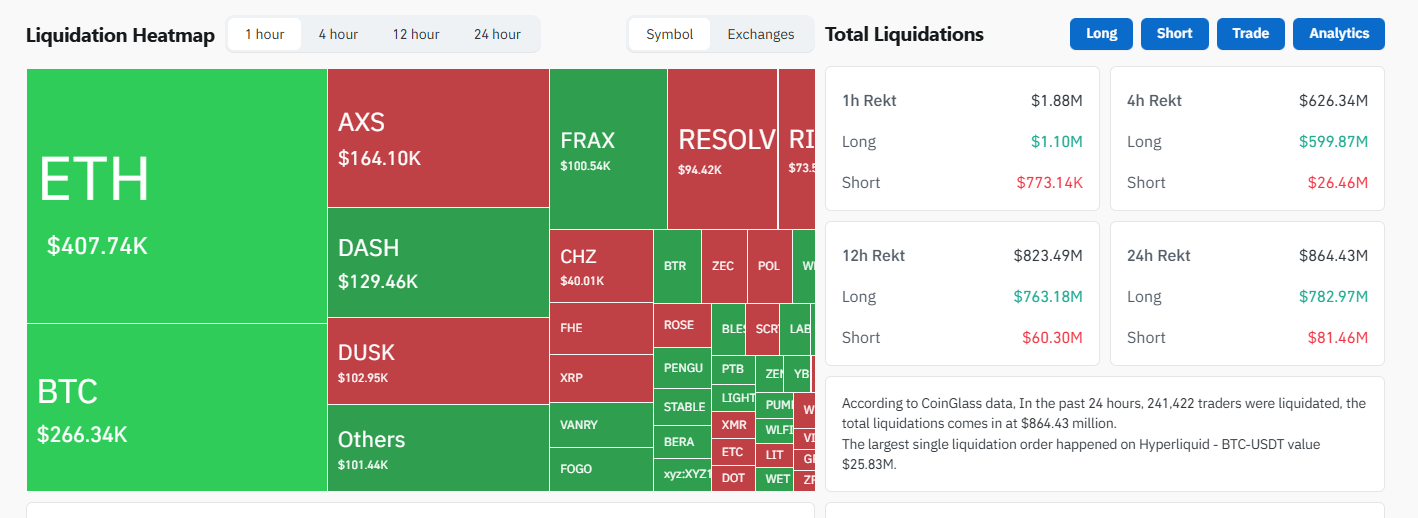Open the Others heatmap block
Screen dimensions: 1418x518
pos(438,447)
